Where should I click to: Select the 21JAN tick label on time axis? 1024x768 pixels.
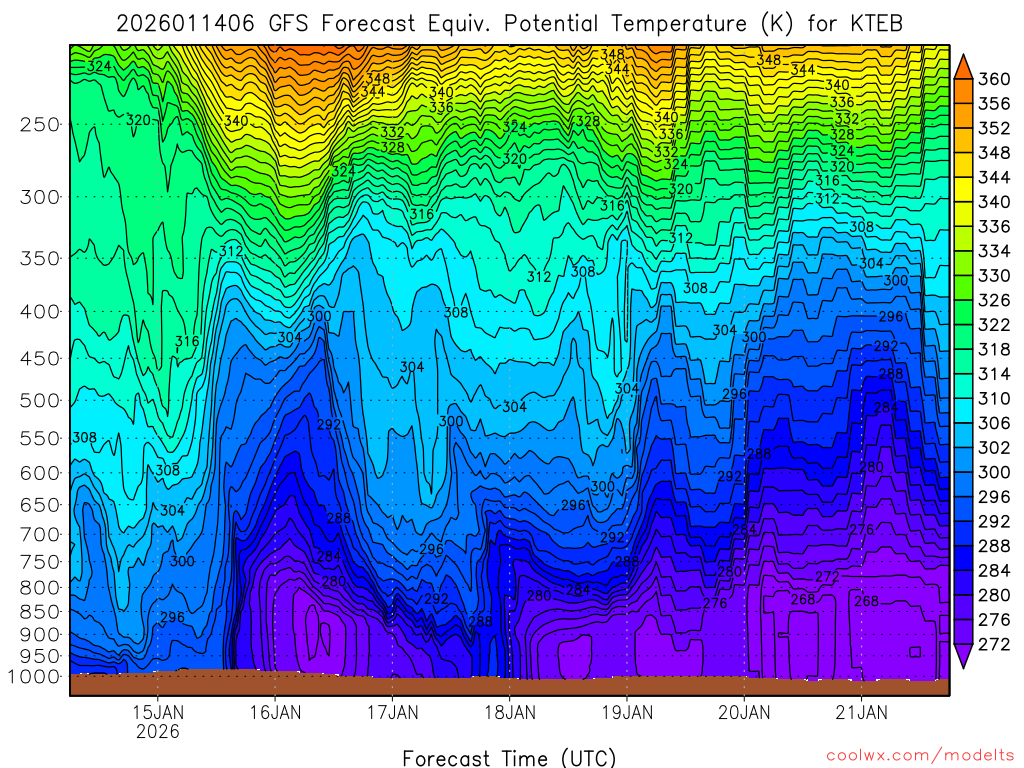[x=861, y=712]
